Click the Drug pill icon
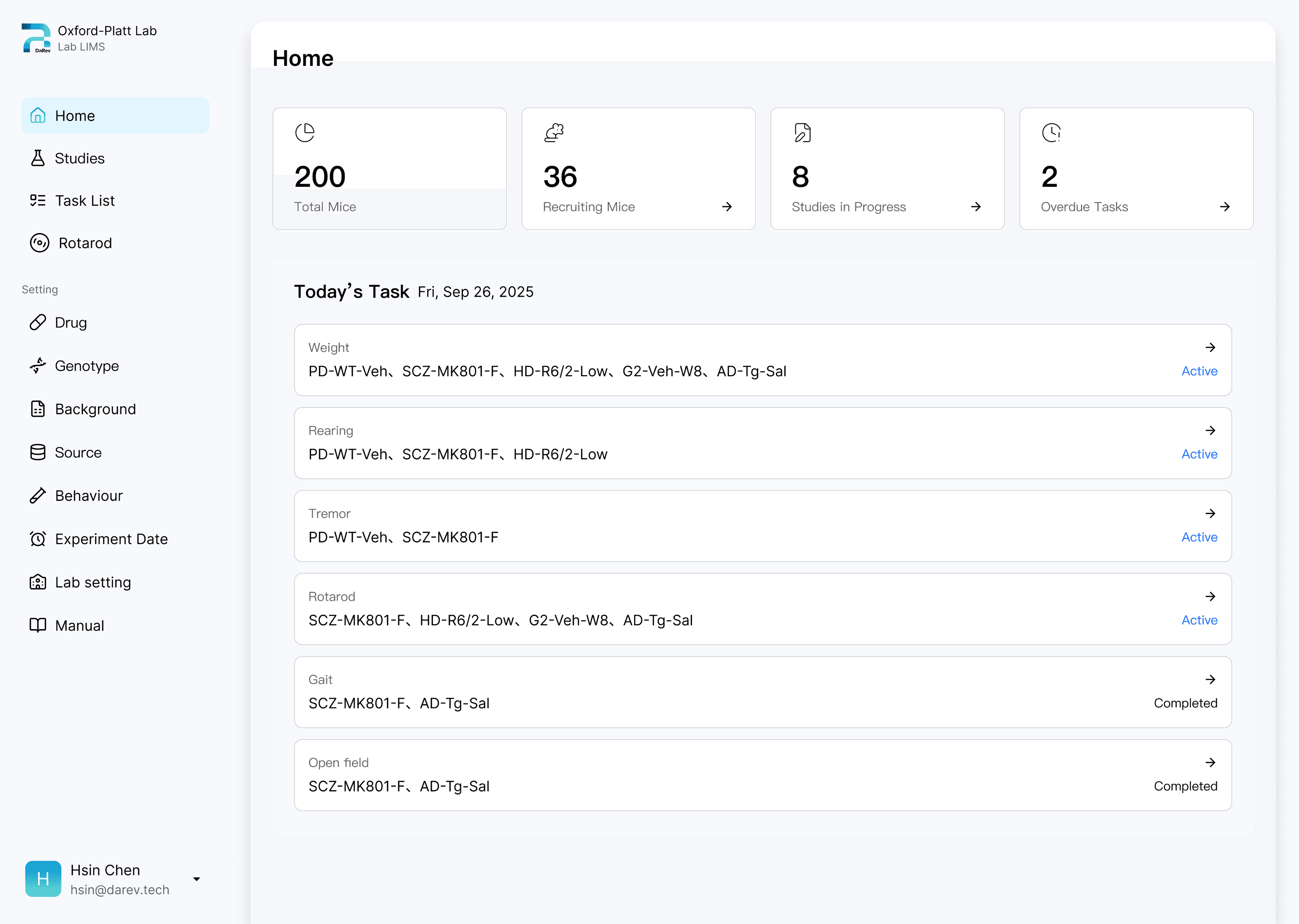 [38, 322]
